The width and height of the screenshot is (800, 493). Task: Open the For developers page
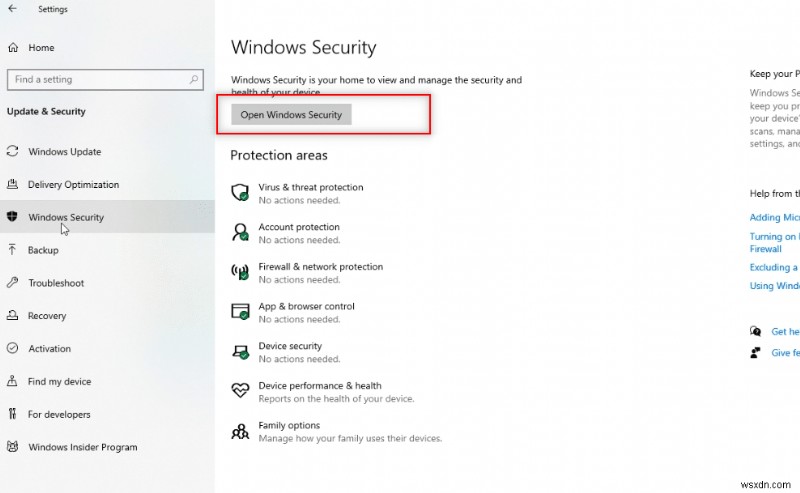pyautogui.click(x=59, y=415)
